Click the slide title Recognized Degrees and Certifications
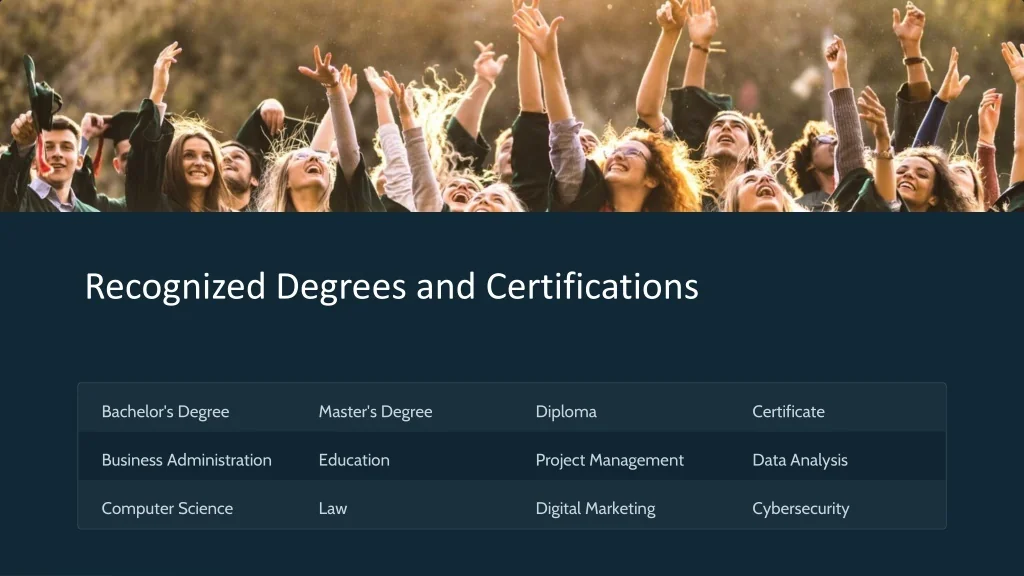Viewport: 1024px width, 576px height. [391, 287]
